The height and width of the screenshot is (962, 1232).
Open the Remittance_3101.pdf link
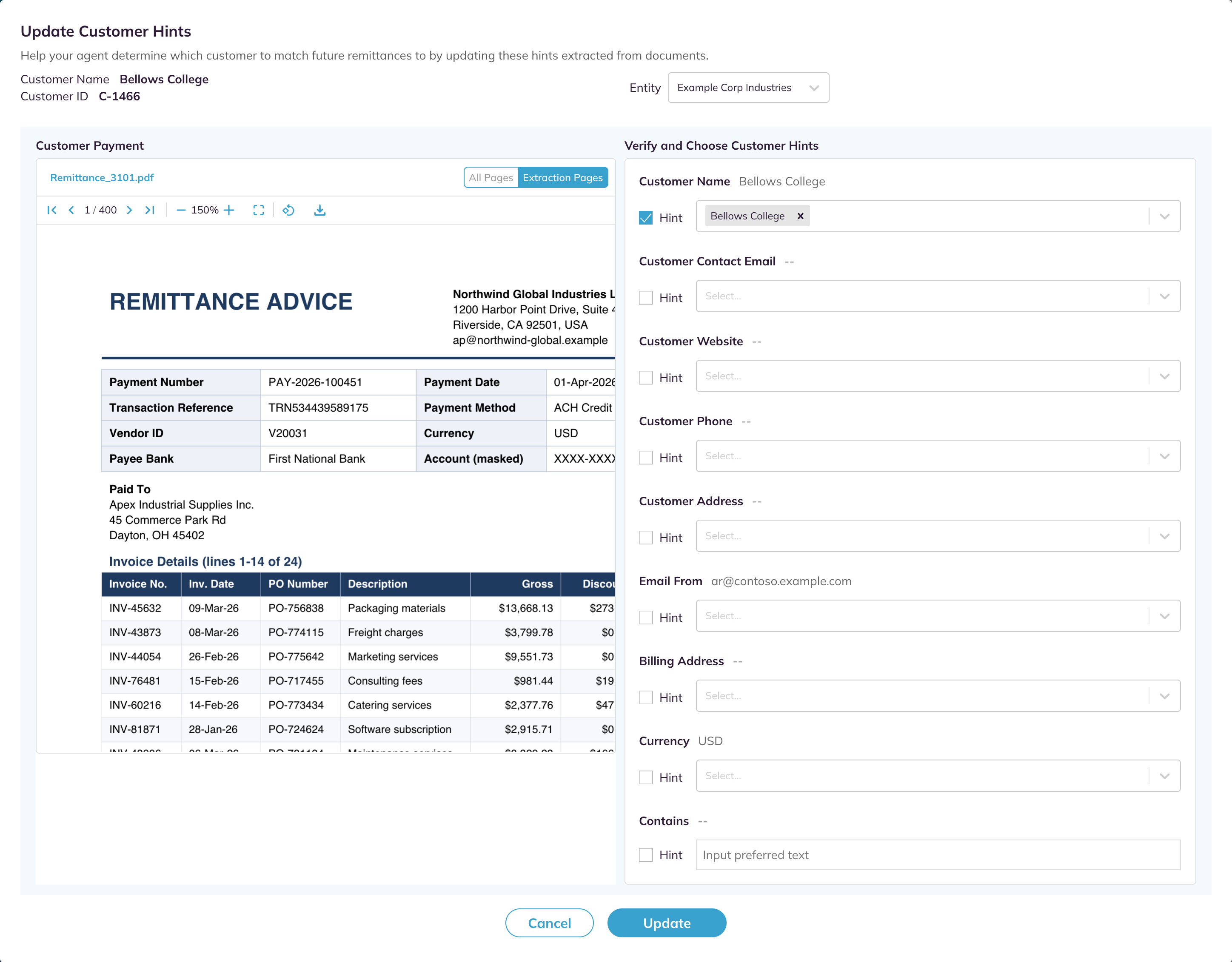pos(102,178)
